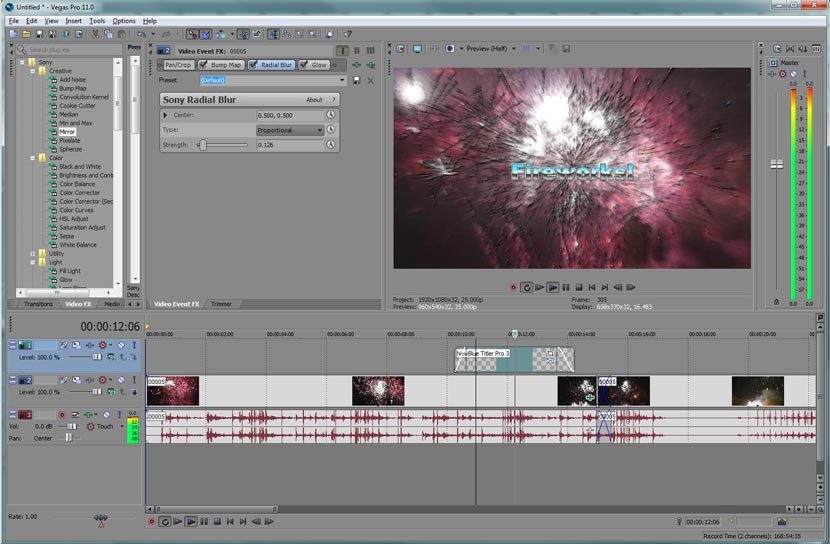Toggle the Radial Blur effect checkbox
The image size is (830, 544).
pos(253,65)
